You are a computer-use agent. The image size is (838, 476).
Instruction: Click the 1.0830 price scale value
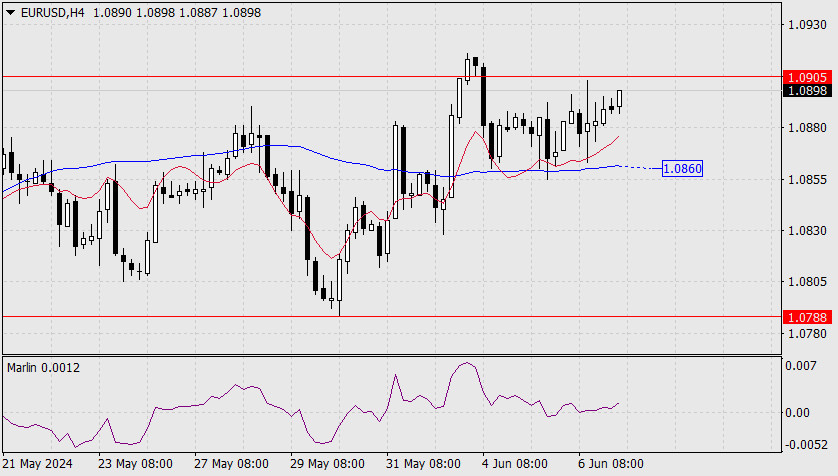(x=807, y=231)
